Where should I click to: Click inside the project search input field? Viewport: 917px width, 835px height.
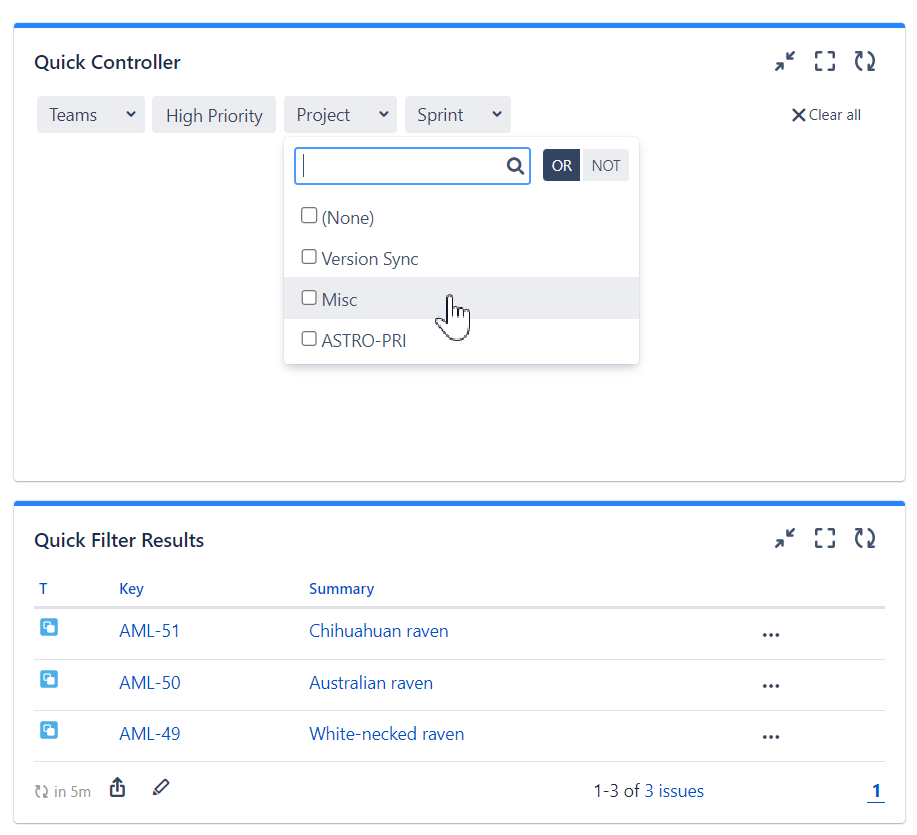pyautogui.click(x=400, y=165)
